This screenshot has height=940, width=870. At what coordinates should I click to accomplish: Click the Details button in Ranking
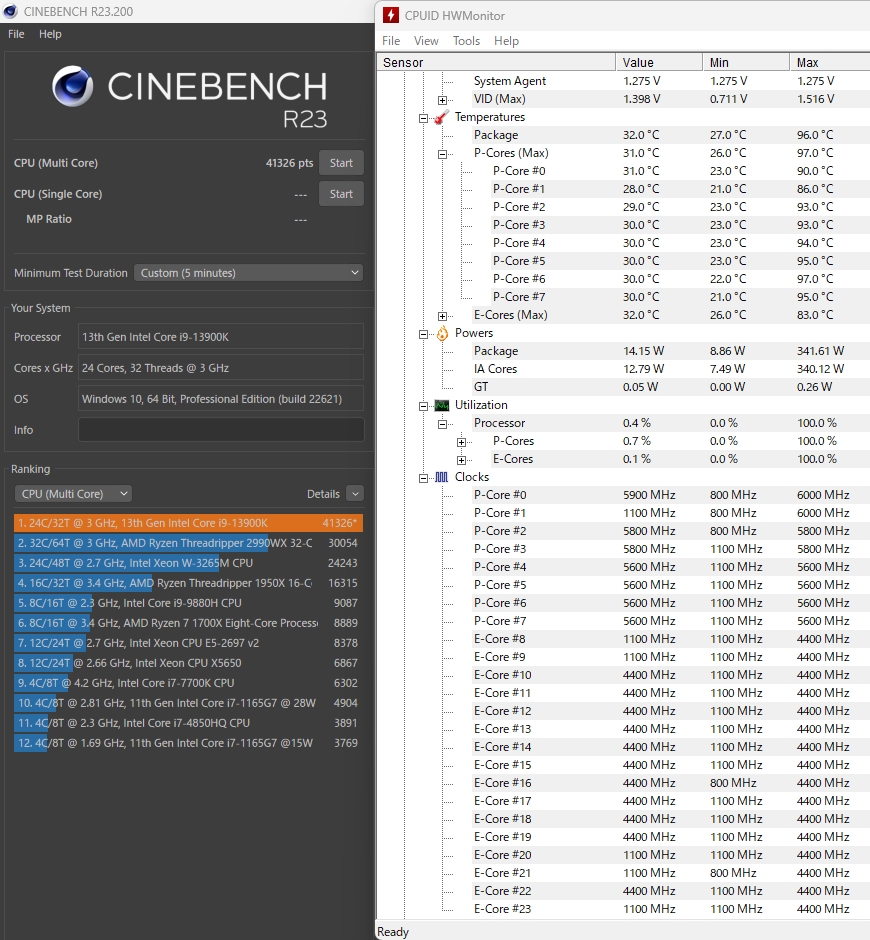click(x=323, y=494)
